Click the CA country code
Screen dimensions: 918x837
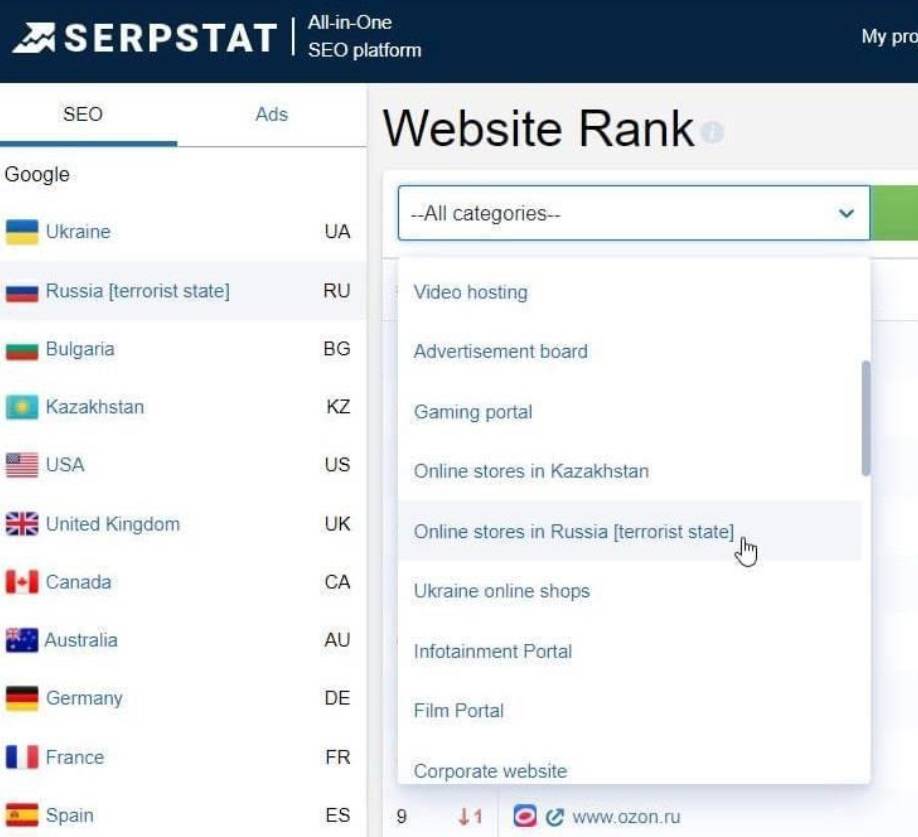(337, 582)
